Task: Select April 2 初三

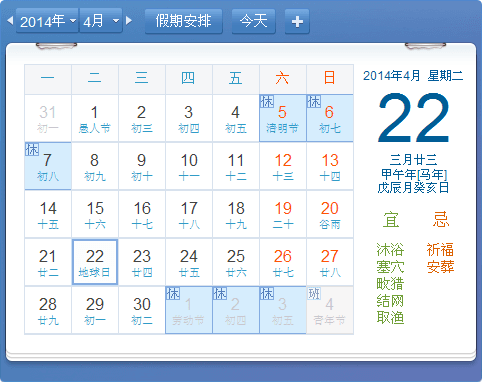Action: tap(142, 118)
